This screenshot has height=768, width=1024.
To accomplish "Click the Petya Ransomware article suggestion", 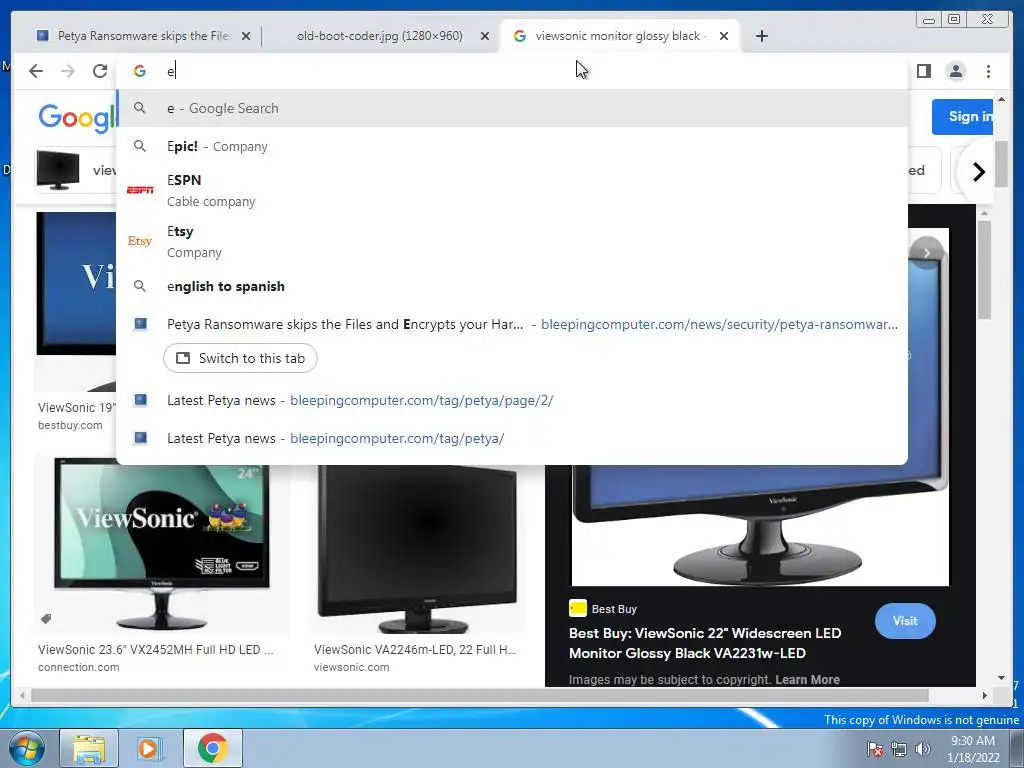I will click(x=512, y=324).
